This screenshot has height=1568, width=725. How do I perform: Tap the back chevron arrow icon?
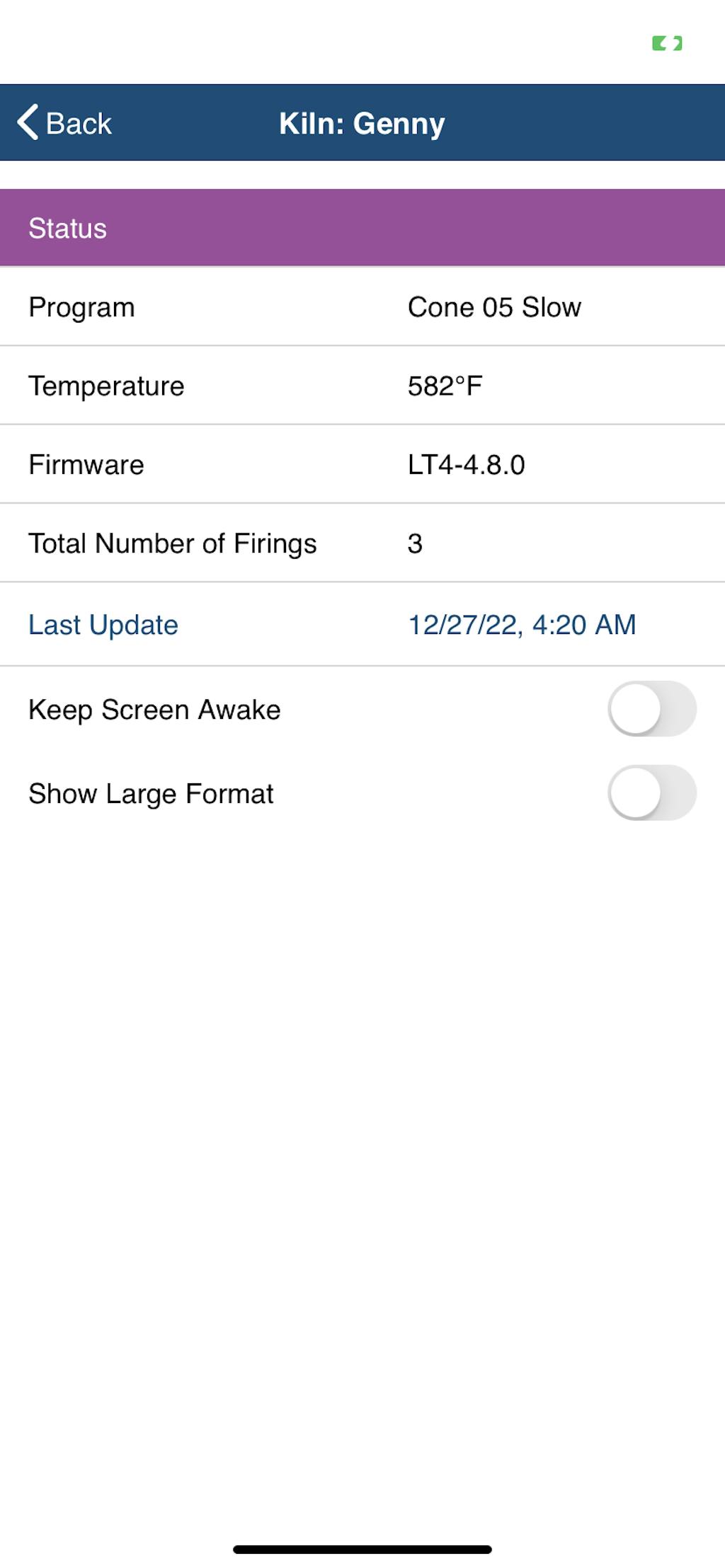point(28,122)
